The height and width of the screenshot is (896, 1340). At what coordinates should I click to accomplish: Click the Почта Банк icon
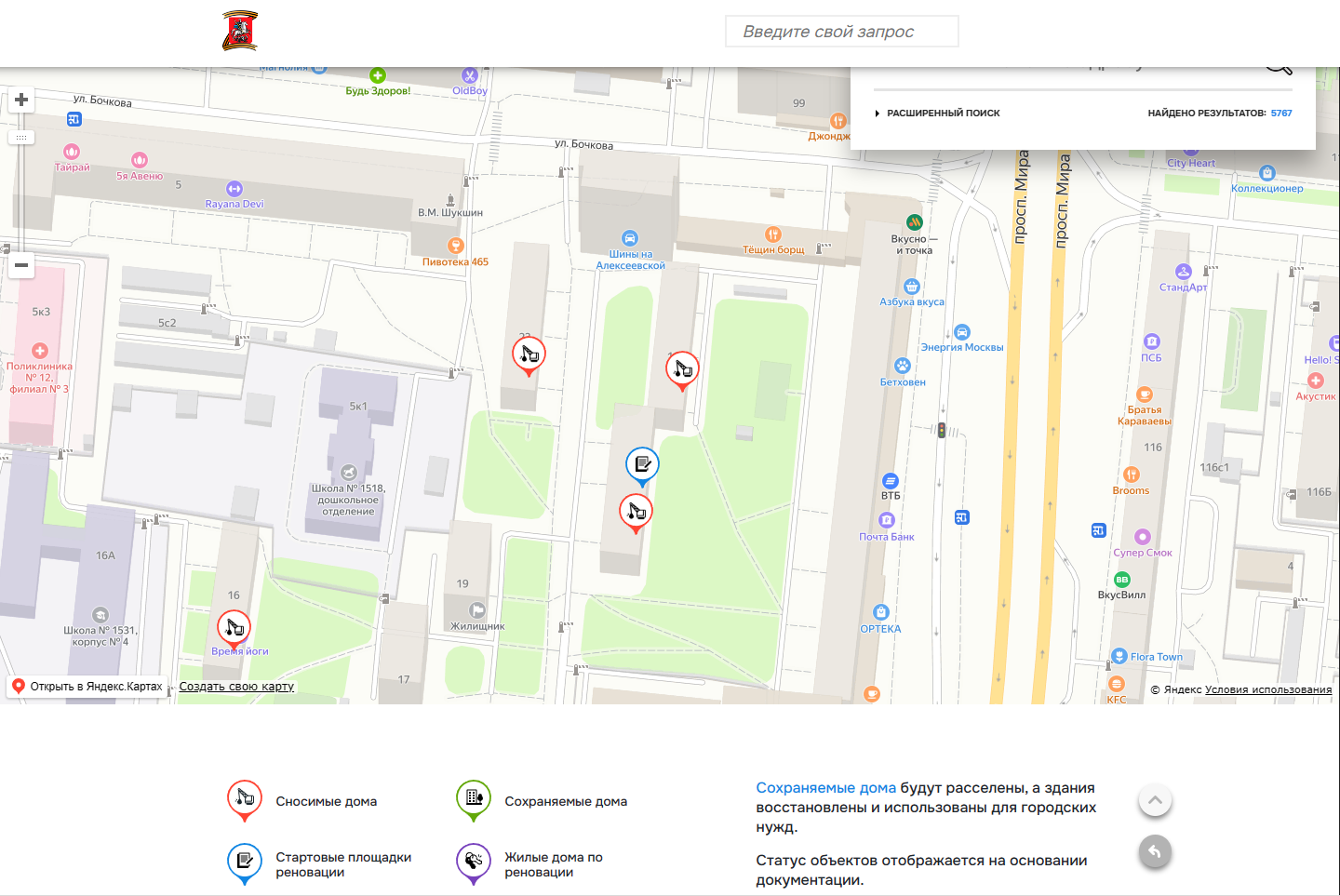887,520
